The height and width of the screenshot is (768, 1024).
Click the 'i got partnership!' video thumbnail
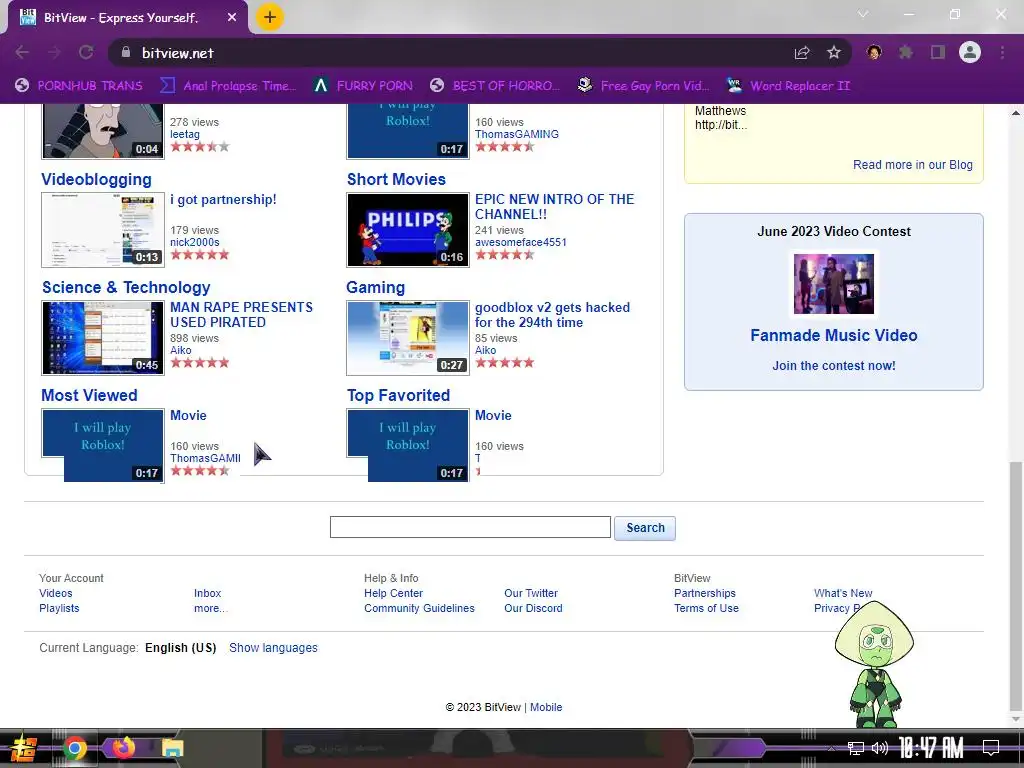coord(103,230)
